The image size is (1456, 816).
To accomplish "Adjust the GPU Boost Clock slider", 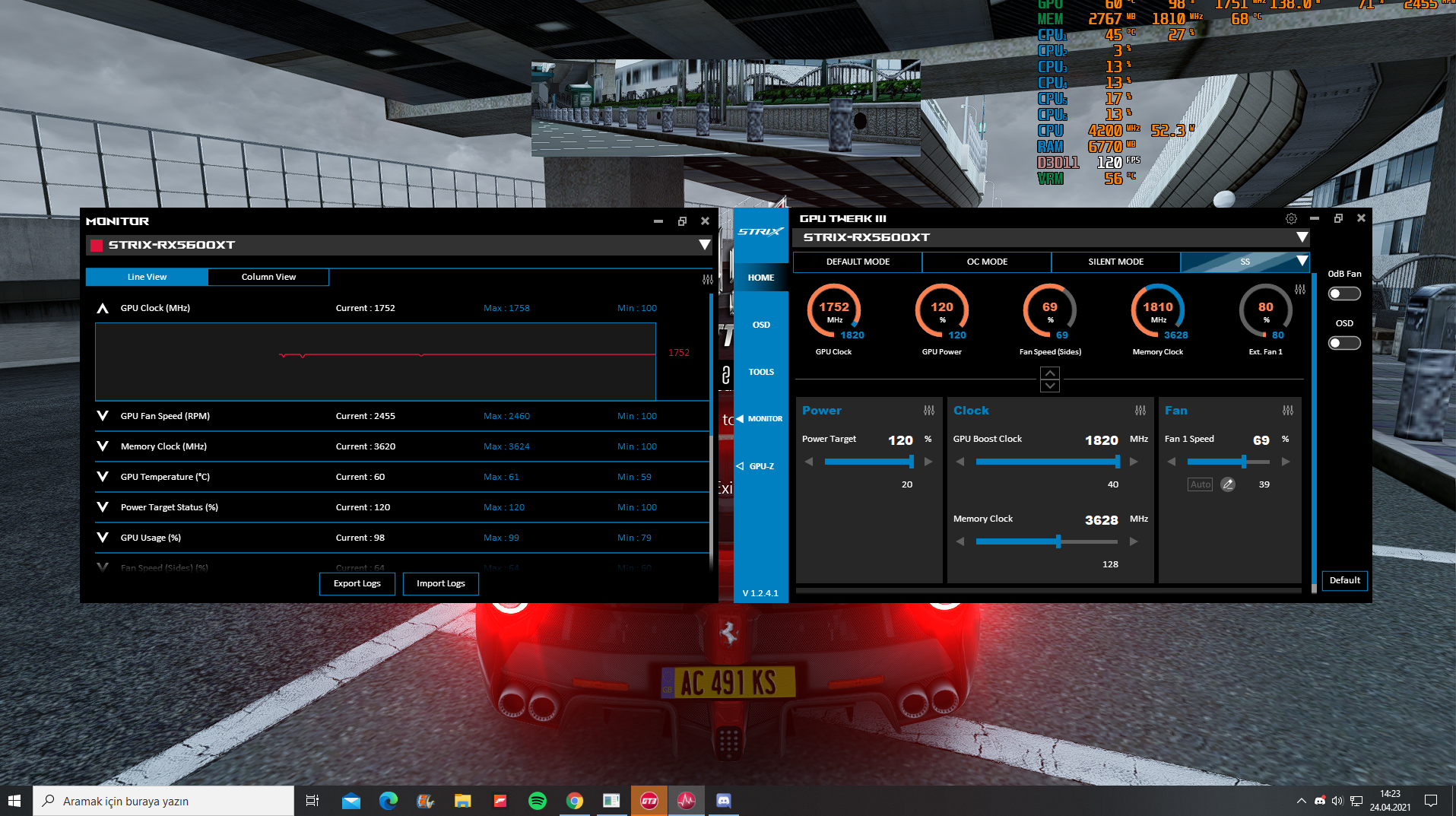I will pyautogui.click(x=1048, y=462).
